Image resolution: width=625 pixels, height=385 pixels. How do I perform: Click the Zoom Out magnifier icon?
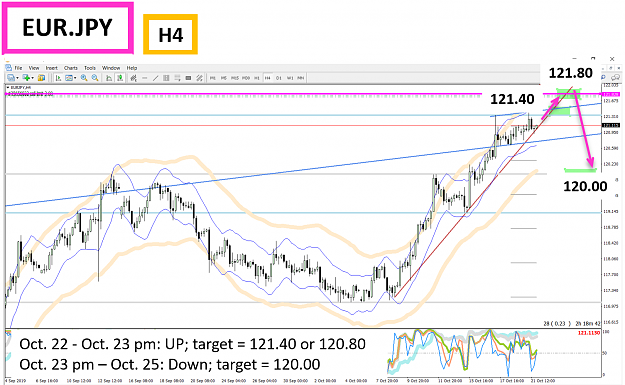(x=95, y=78)
